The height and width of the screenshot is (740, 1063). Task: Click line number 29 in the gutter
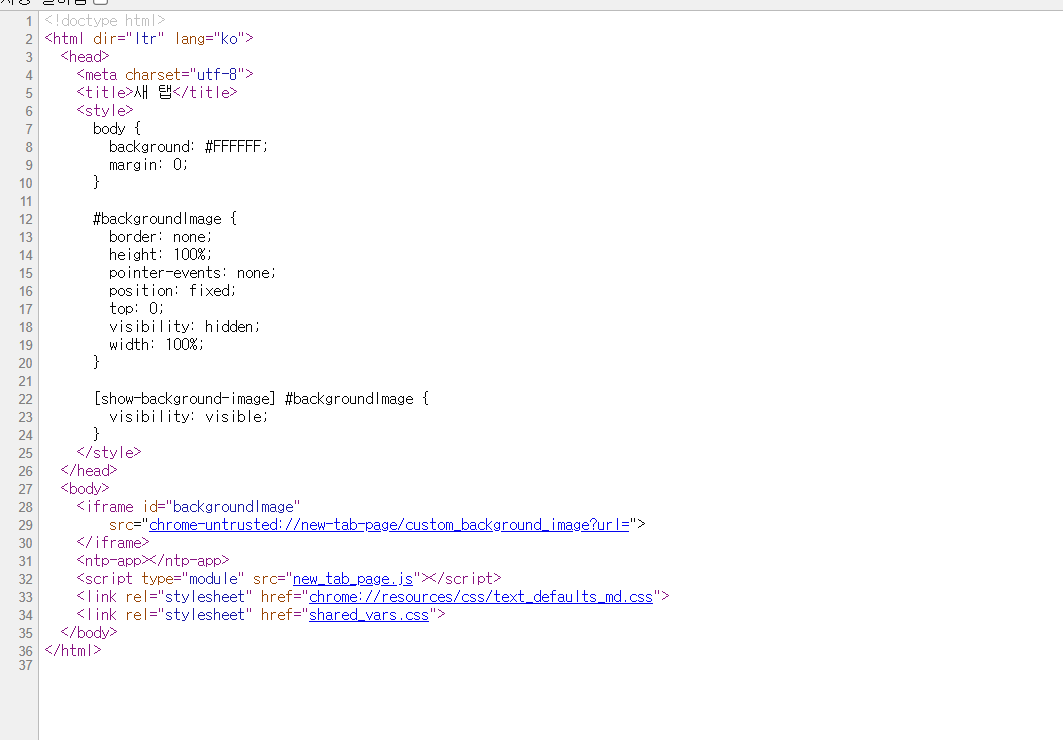[x=26, y=525]
